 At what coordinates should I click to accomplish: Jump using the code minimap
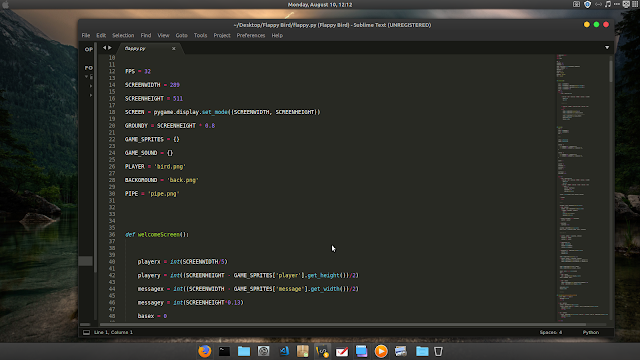tap(582, 188)
